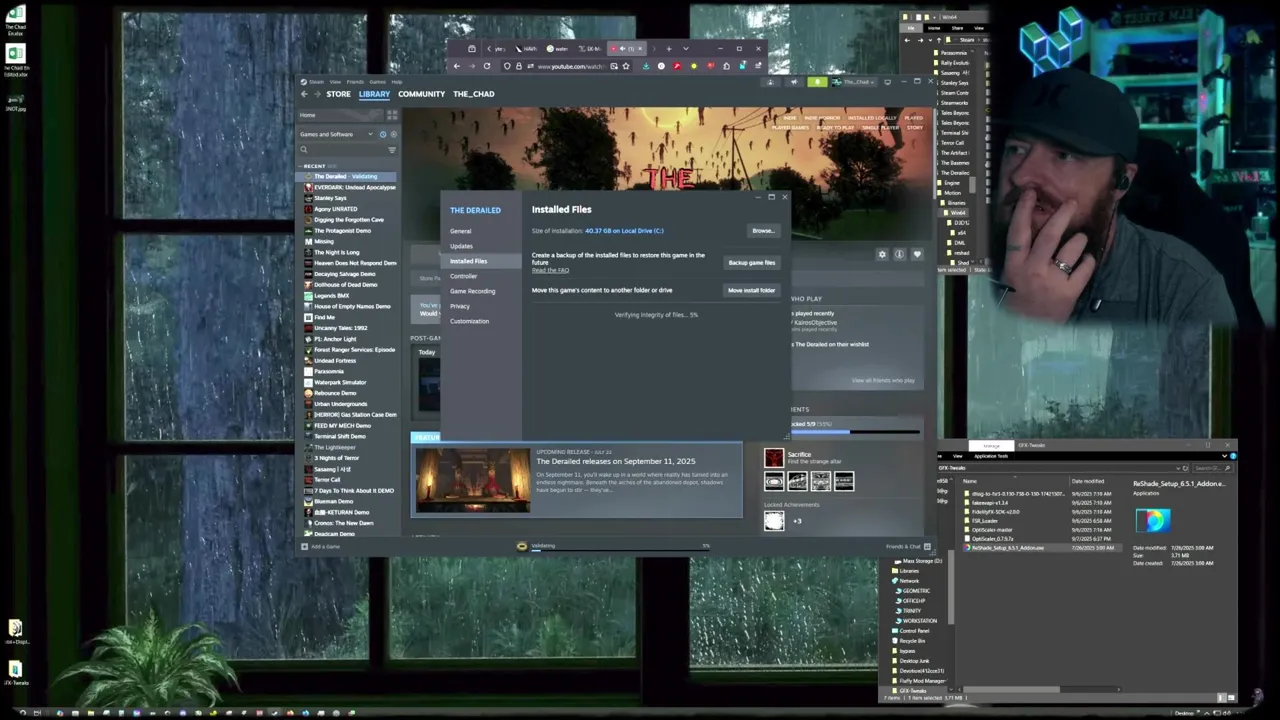Select Updates in The Derailed properties
The height and width of the screenshot is (720, 1280).
tap(461, 246)
